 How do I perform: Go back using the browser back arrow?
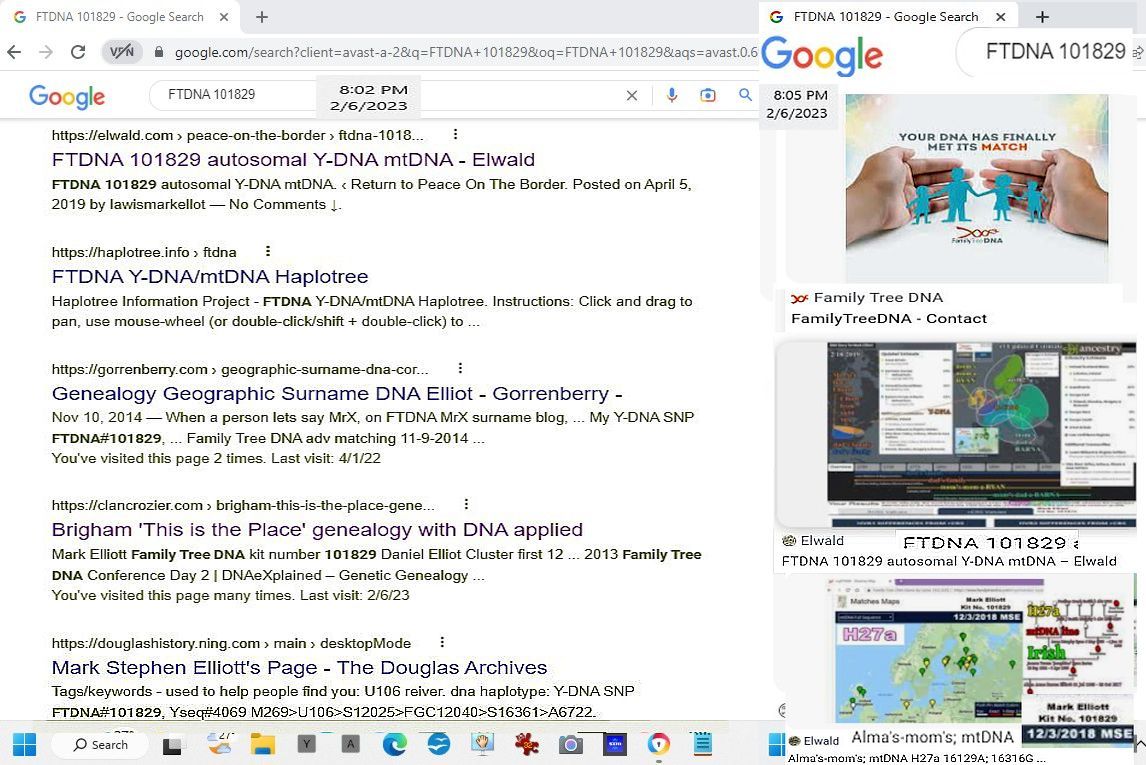14,52
